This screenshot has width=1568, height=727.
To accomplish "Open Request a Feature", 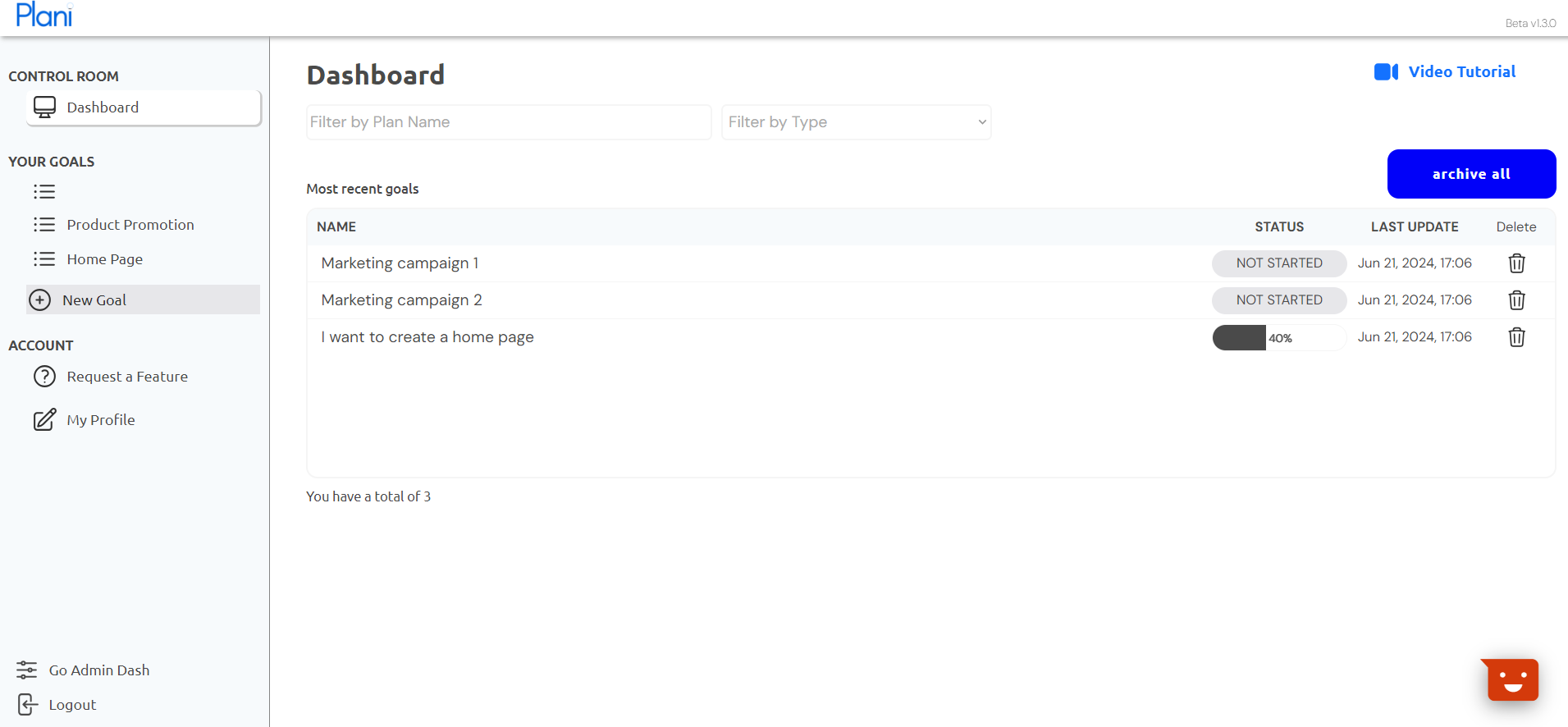I will (127, 377).
